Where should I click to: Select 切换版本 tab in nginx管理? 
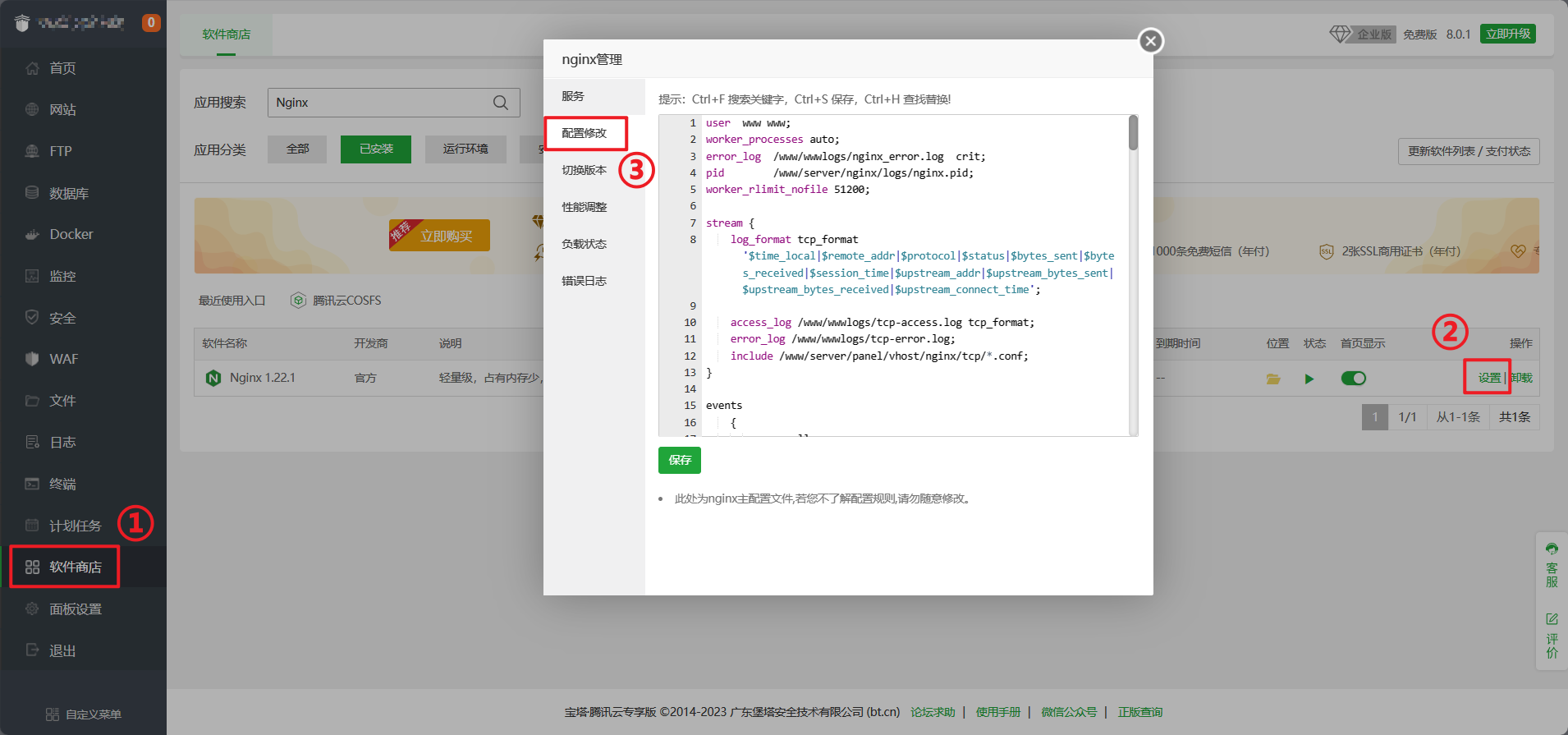click(x=594, y=170)
